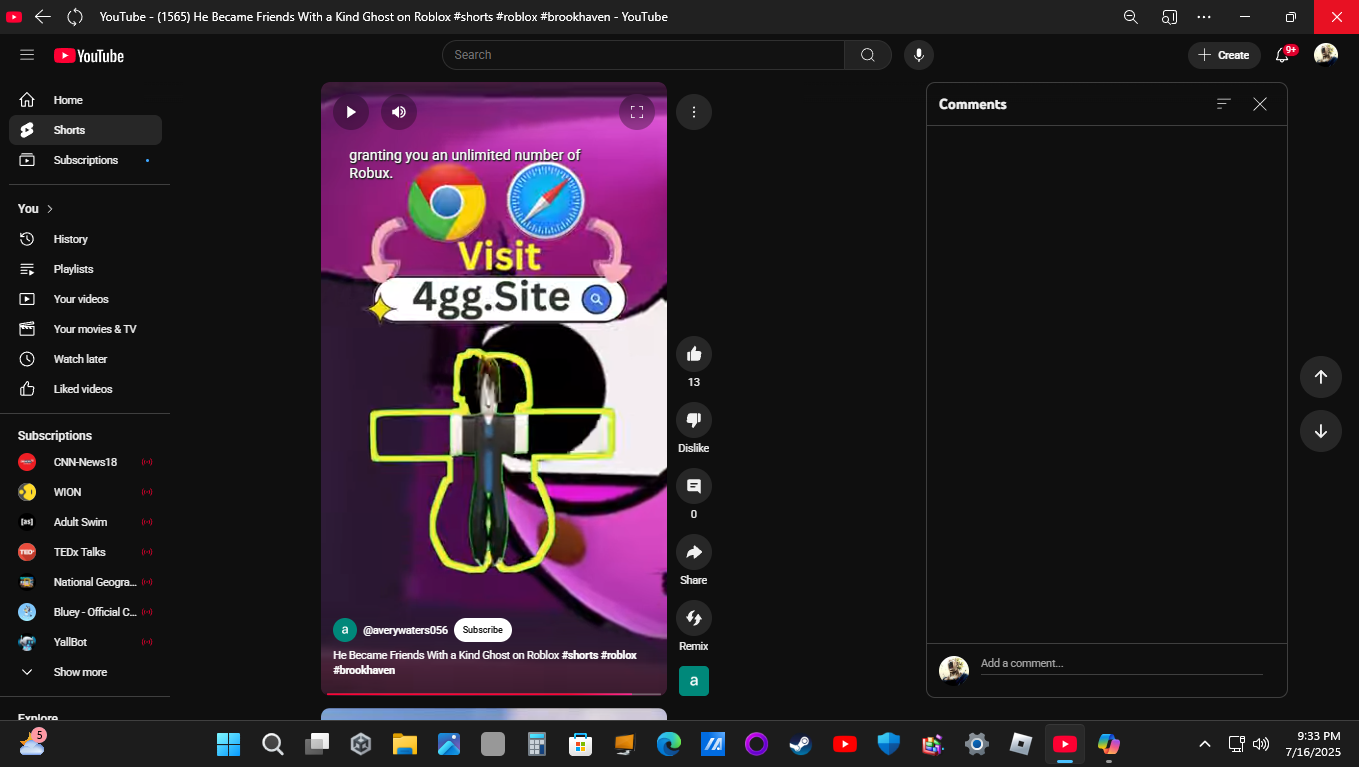1359x767 pixels.
Task: Open the title bar zoom magnifier
Action: [1131, 17]
